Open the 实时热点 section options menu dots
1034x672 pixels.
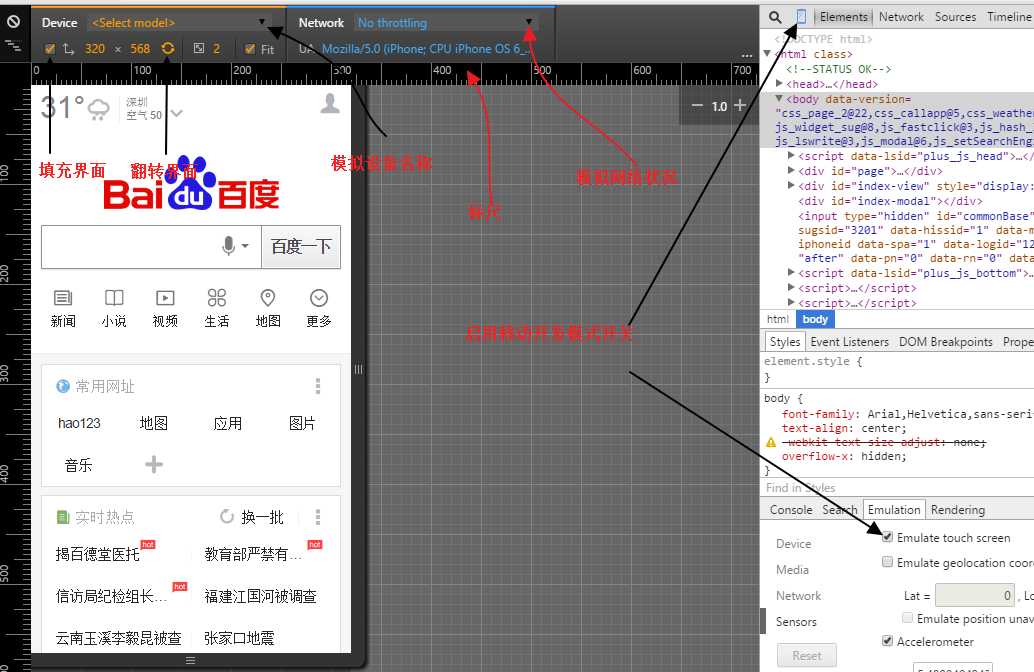318,517
